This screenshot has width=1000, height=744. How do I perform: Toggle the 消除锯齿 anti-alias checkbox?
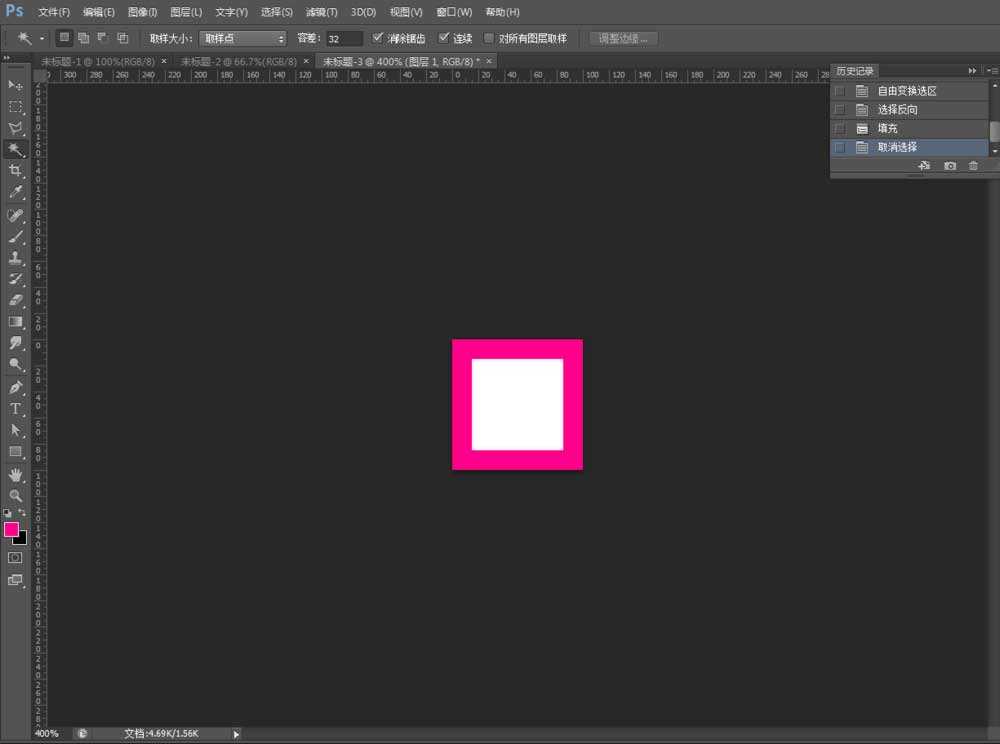[377, 38]
